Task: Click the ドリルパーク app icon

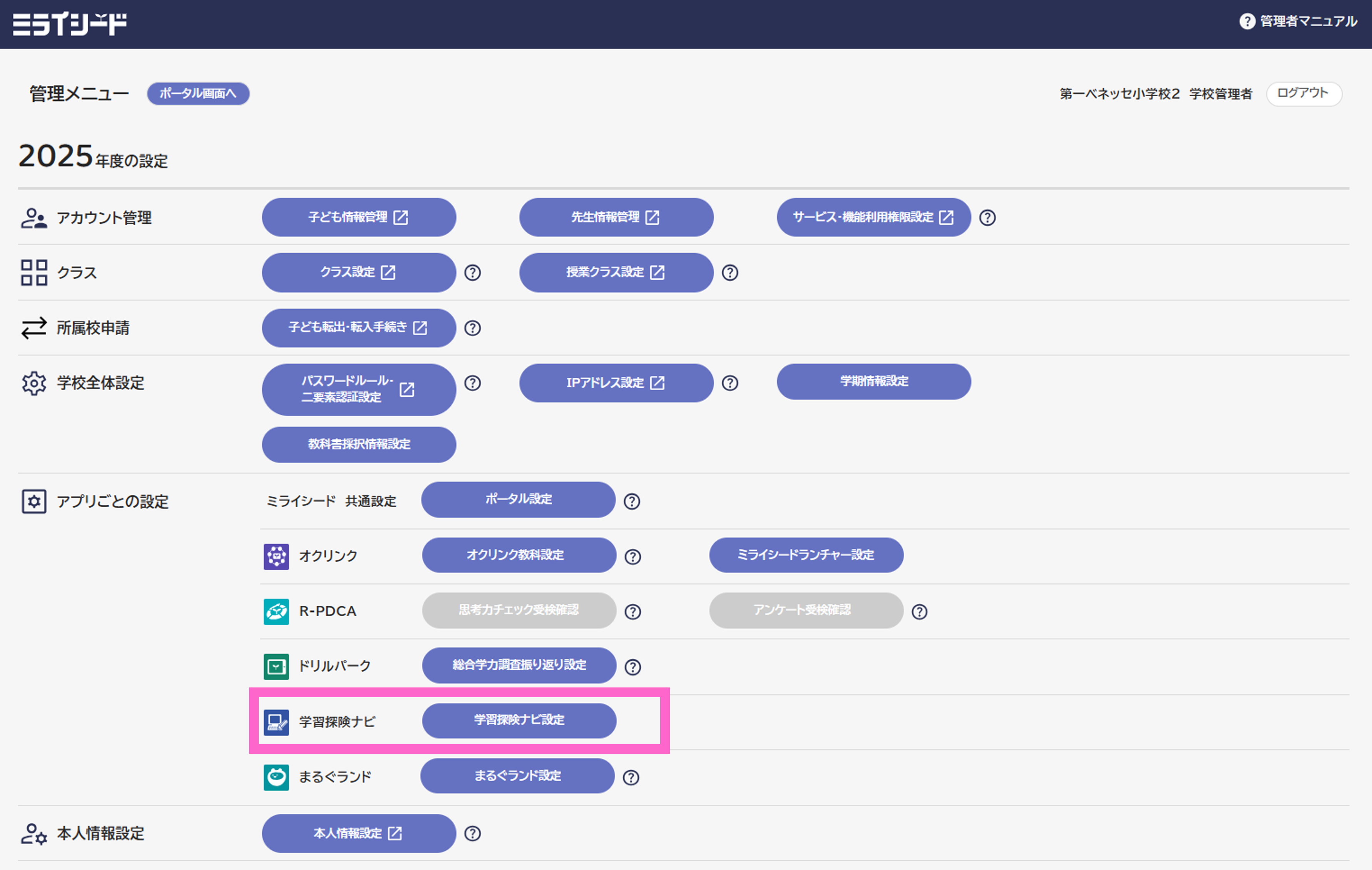Action: pos(276,666)
